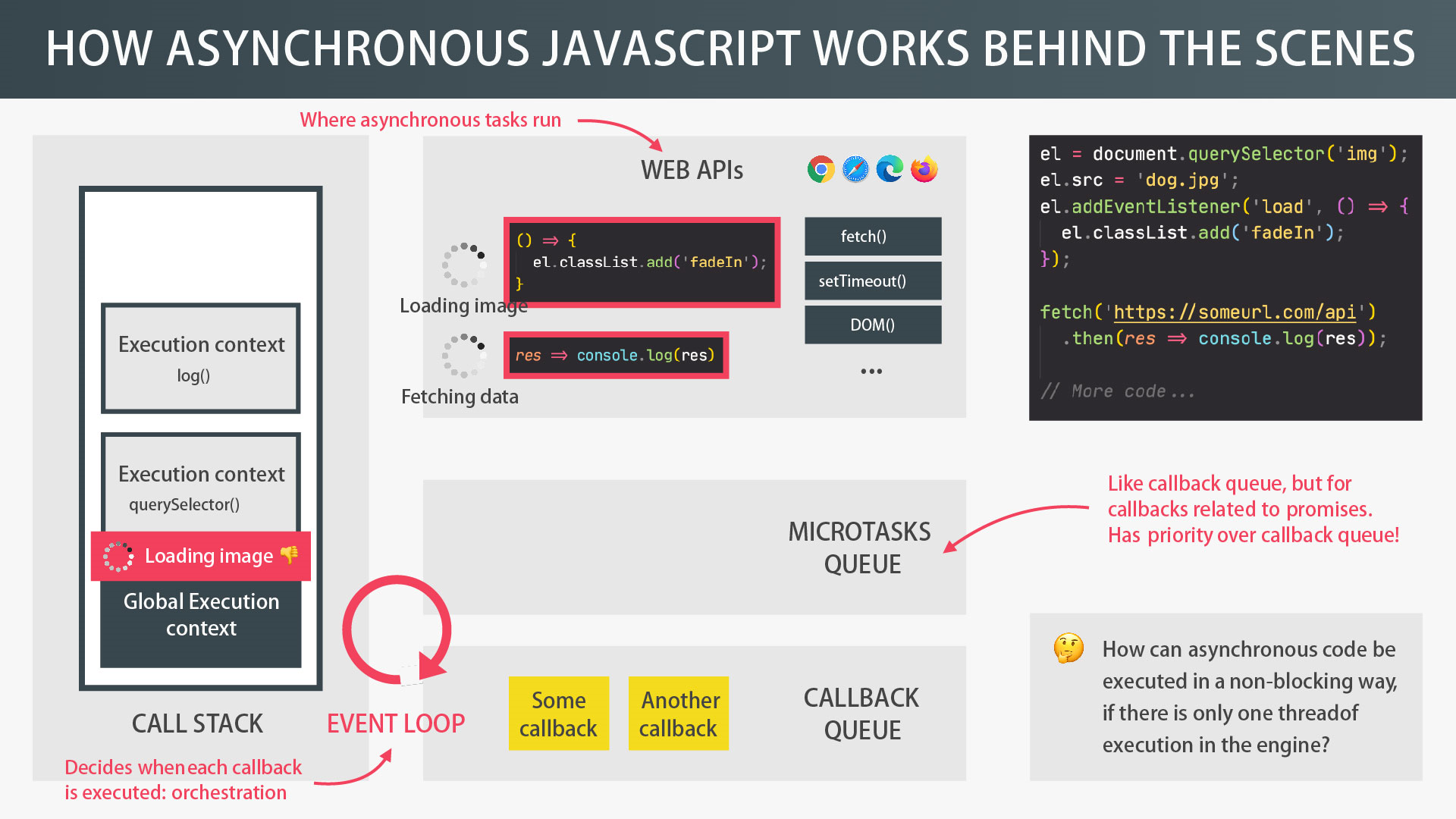
Task: Click the thumbs-down icon on Loading image banner
Action: (x=289, y=555)
